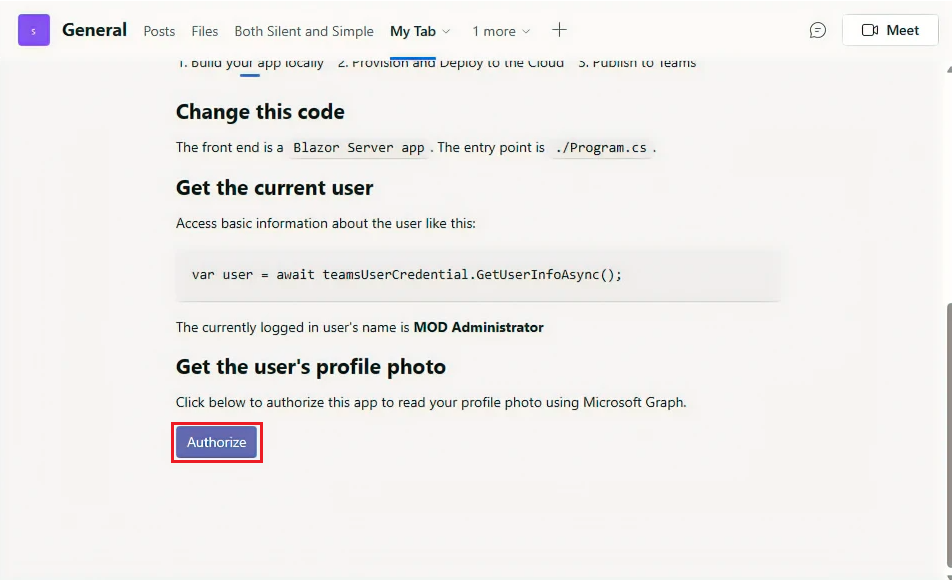Start a meeting with the Meet button

click(x=890, y=30)
